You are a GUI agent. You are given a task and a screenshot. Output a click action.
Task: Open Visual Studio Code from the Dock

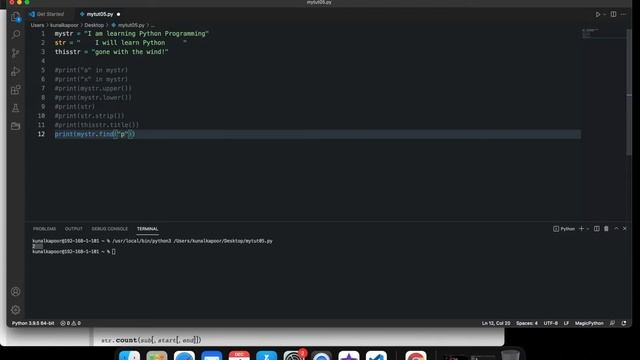tap(376, 356)
